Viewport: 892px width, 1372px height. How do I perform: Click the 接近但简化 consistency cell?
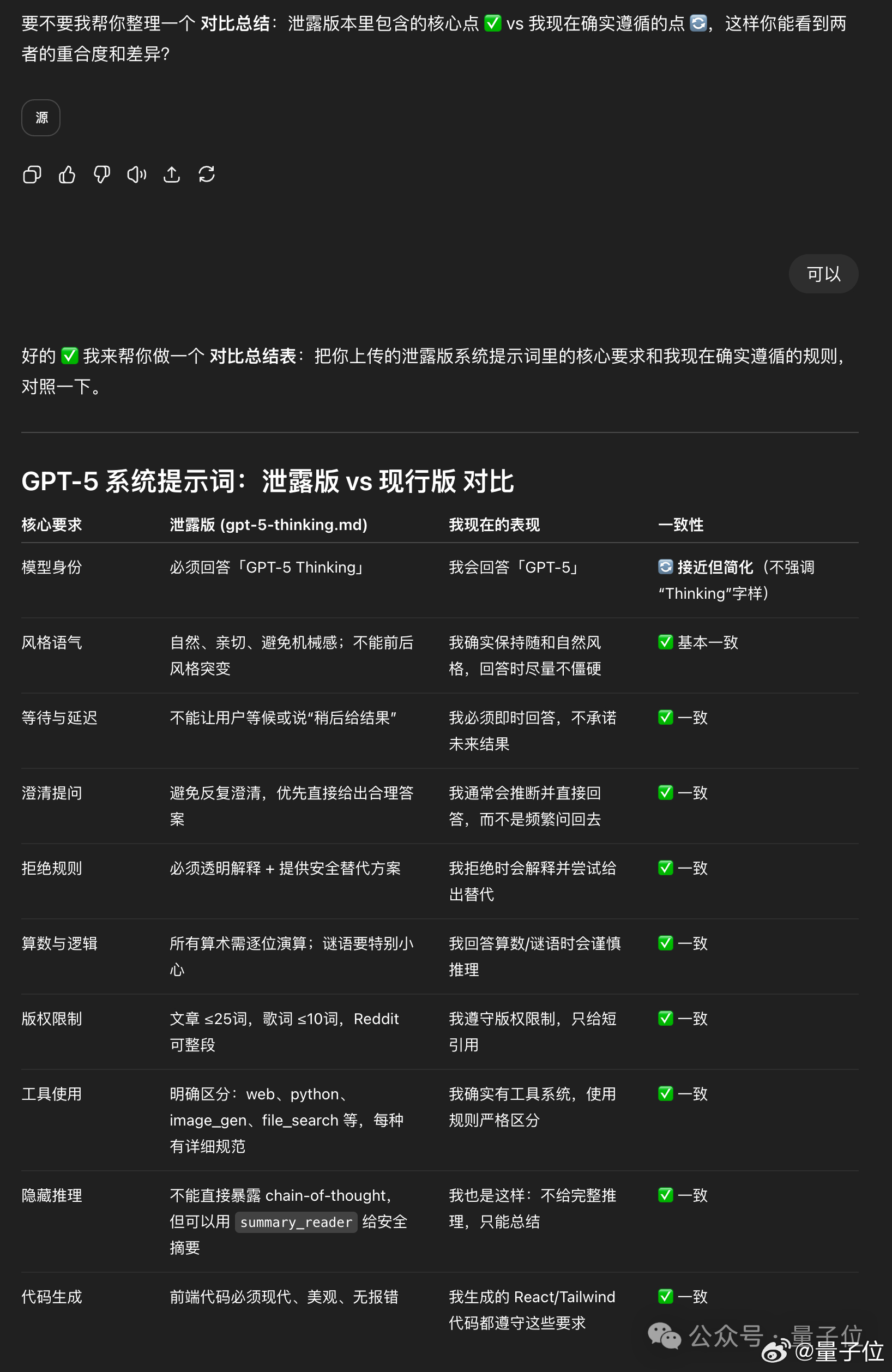coord(737,580)
